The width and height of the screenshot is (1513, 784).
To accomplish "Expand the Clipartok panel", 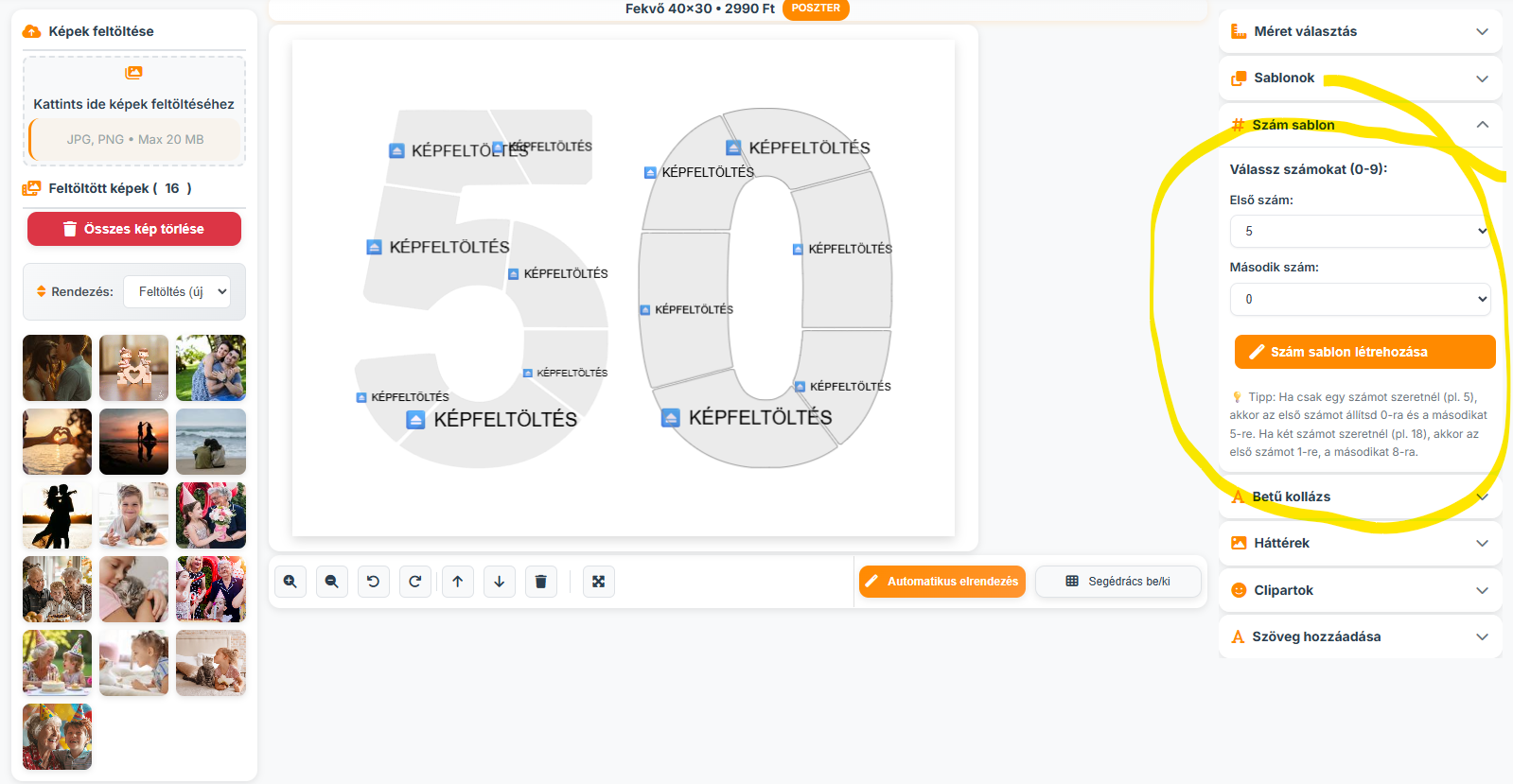I will click(x=1360, y=590).
